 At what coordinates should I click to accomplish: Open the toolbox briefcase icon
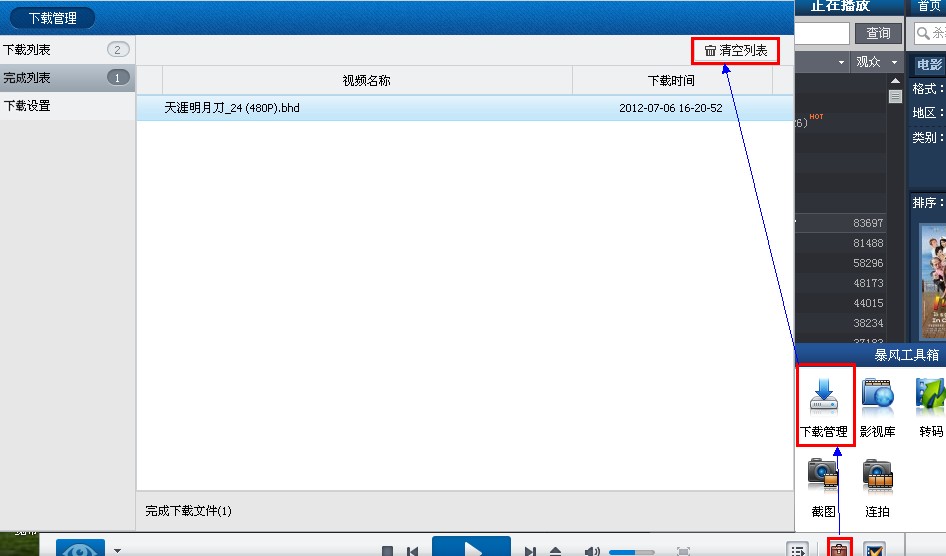point(839,549)
